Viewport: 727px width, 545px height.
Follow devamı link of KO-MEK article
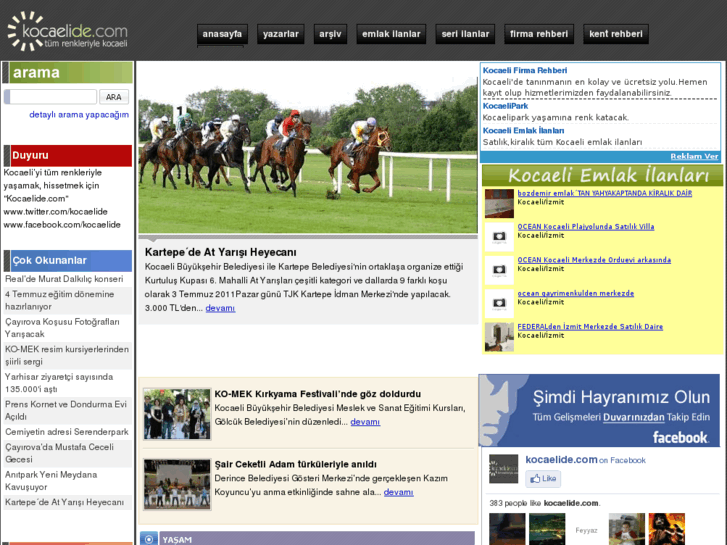[365, 422]
